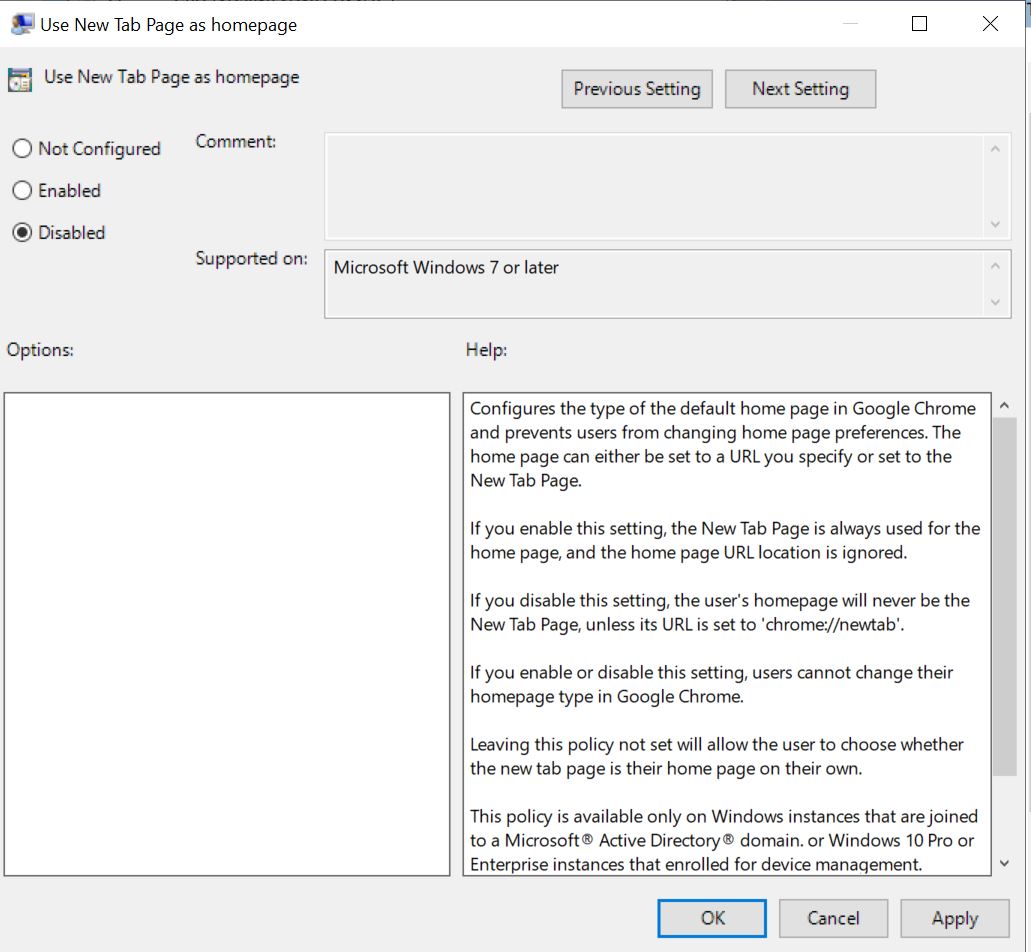
Task: Maximize the policy dialog window
Action: pyautogui.click(x=919, y=24)
